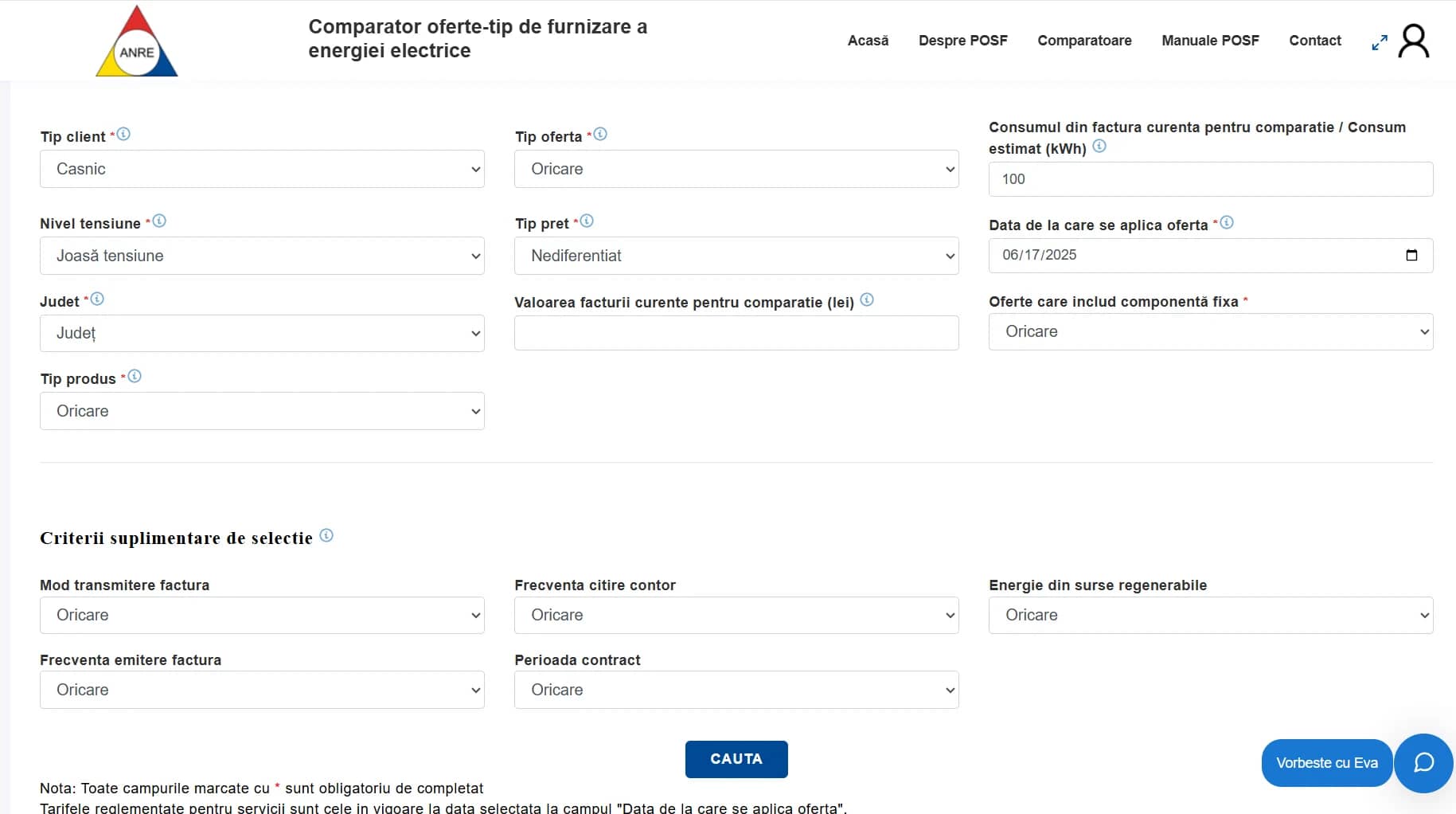Open the Tip pret dropdown showing Nediferentiat
The image size is (1456, 814).
point(736,256)
